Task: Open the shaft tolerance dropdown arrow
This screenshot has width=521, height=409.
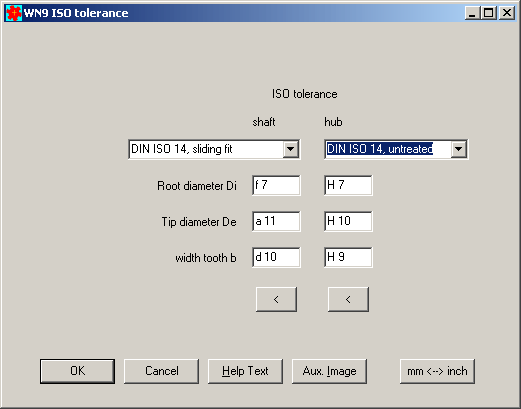Action: click(x=291, y=149)
